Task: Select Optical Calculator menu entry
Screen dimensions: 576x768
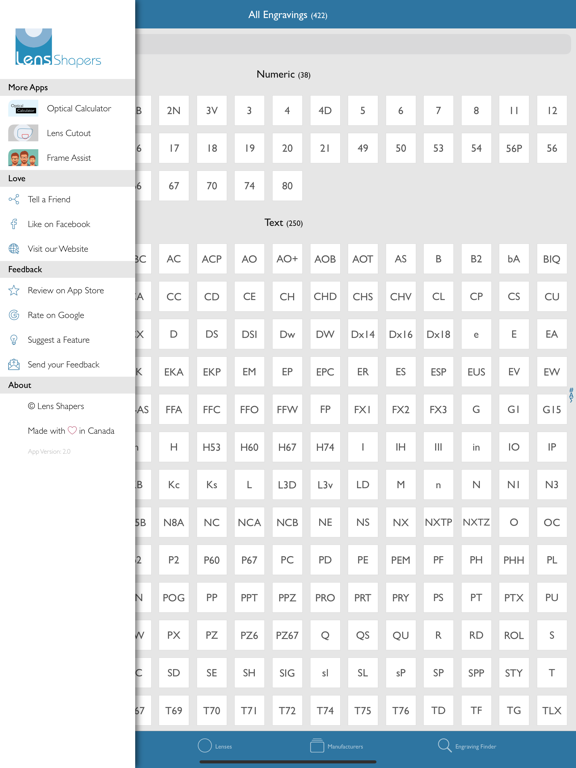Action: (x=68, y=108)
